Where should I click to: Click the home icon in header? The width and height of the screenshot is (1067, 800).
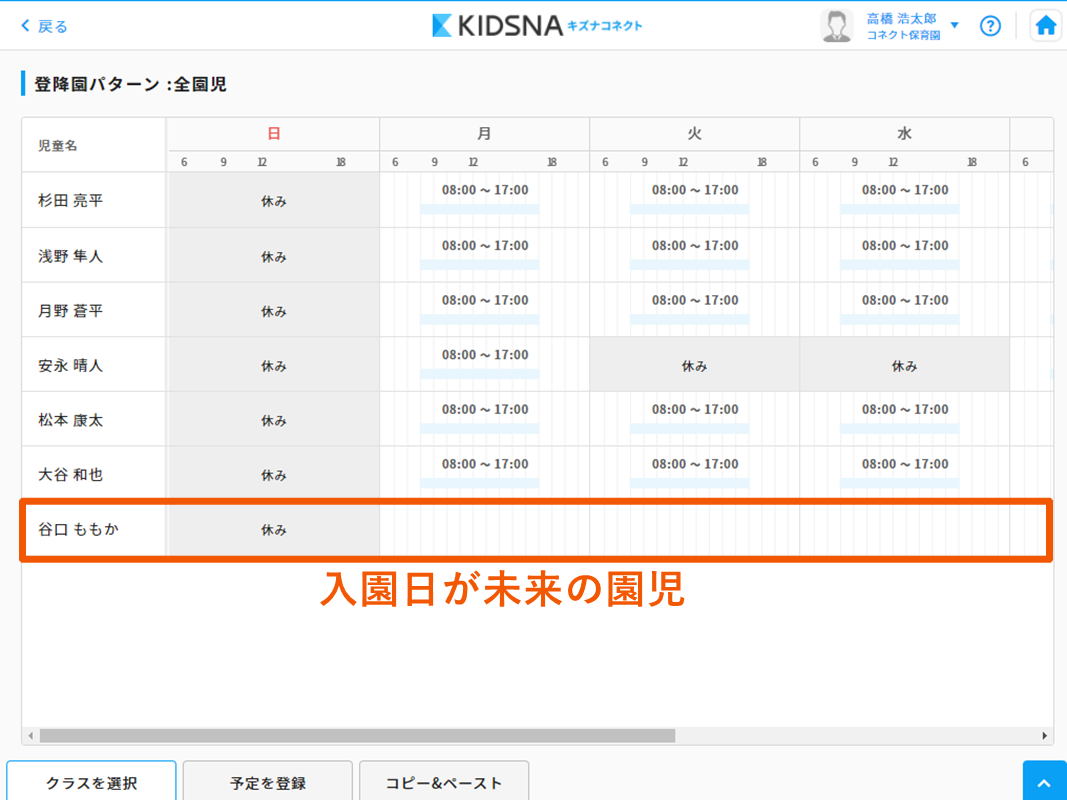coord(1045,26)
